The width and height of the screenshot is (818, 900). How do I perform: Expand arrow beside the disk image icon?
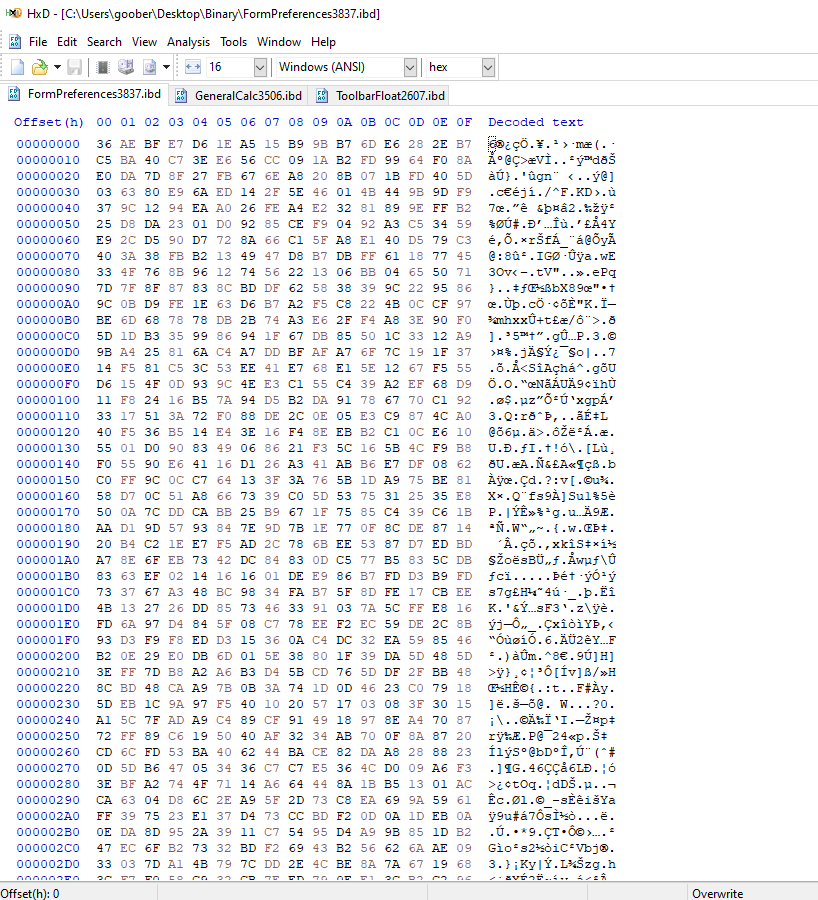(166, 67)
